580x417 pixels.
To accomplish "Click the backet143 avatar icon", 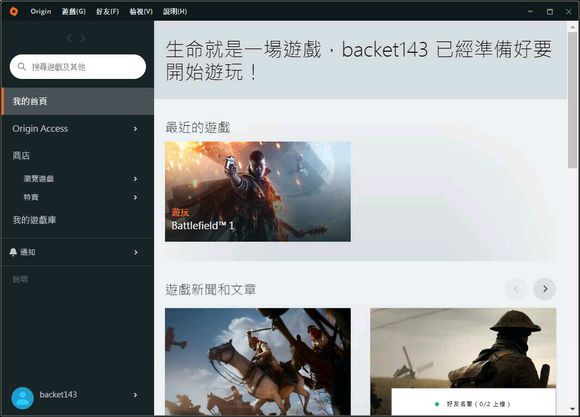I will 23,398.
